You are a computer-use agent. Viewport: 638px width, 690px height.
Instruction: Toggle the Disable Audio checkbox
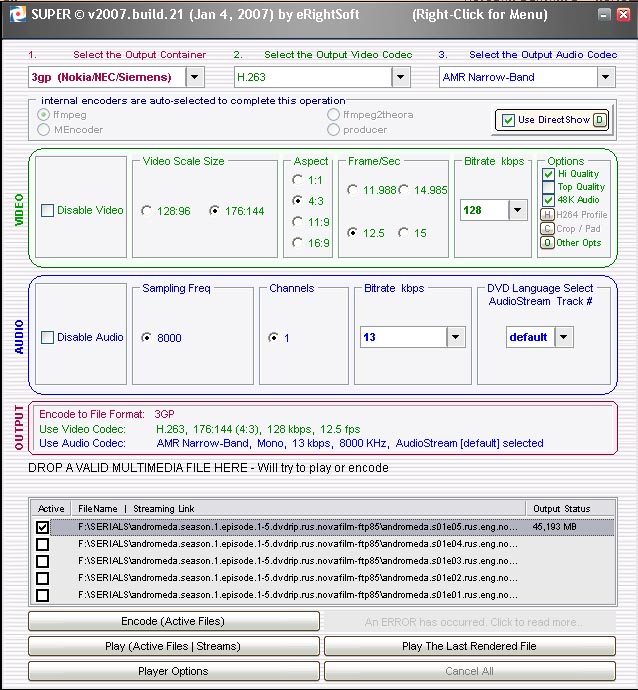click(x=48, y=338)
